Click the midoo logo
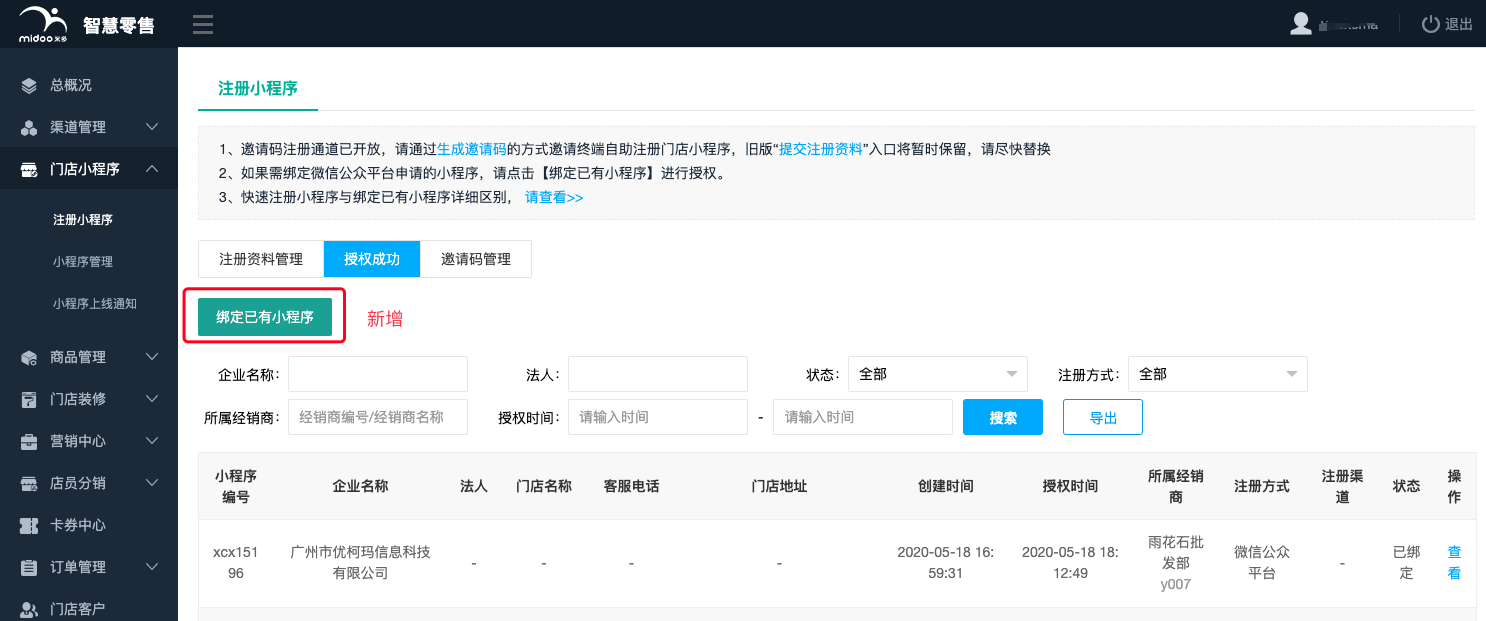Viewport: 1486px width, 621px height. pos(43,24)
